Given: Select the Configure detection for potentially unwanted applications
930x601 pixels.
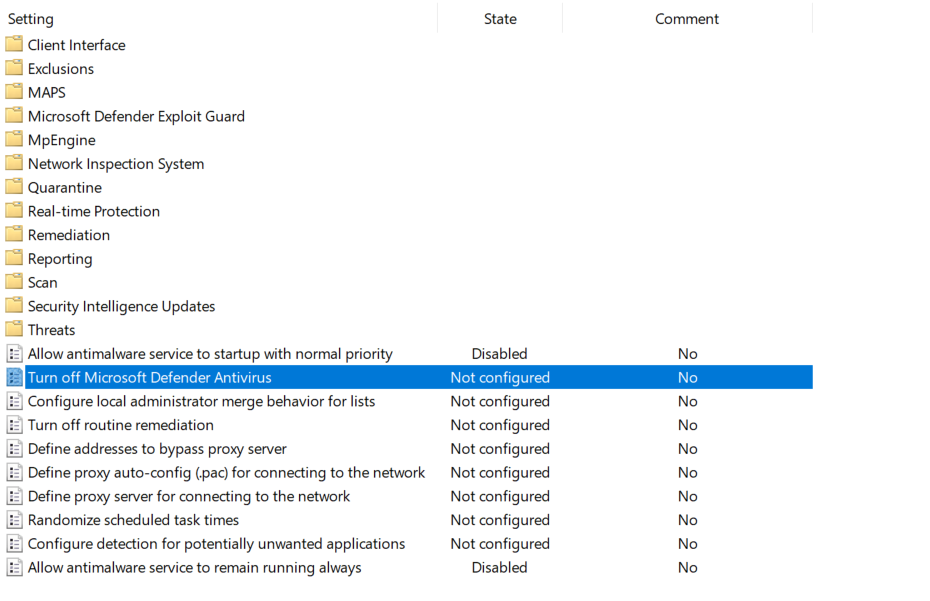Looking at the screenshot, I should (x=216, y=544).
